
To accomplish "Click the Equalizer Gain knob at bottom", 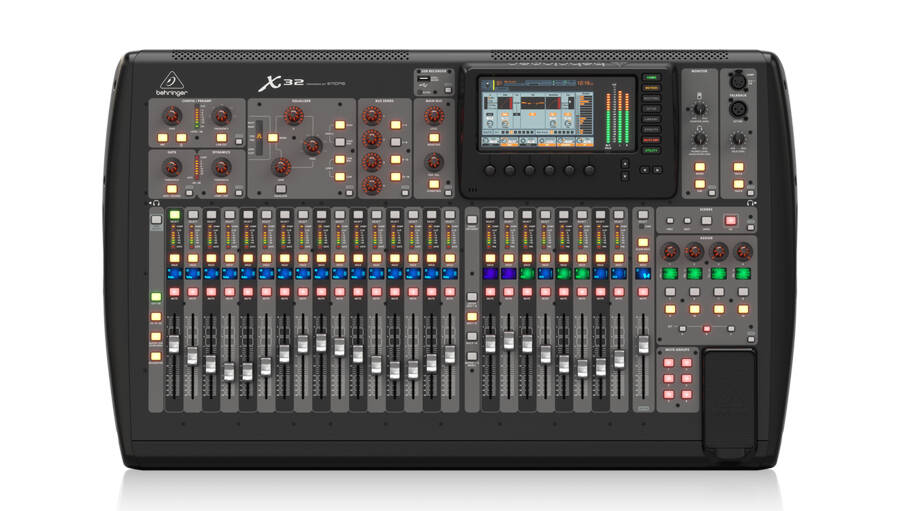I will click(x=281, y=167).
